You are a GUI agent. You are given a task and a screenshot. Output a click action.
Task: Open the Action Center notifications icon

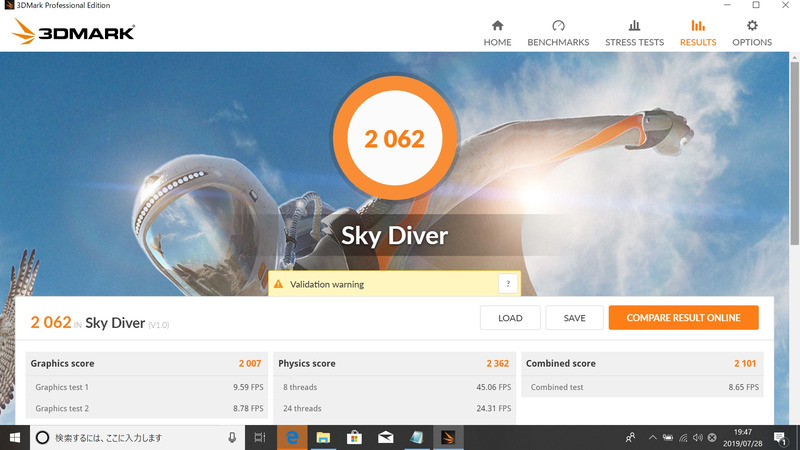click(780, 438)
